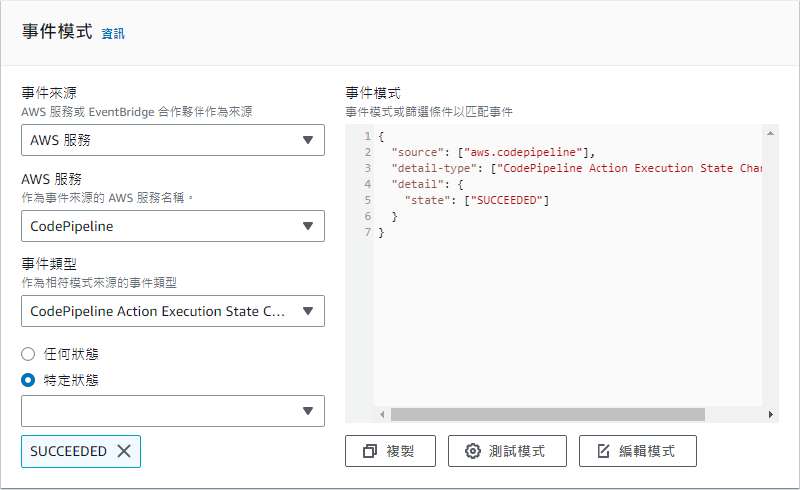The width and height of the screenshot is (800, 490).
Task: Click the horizontal scrollbar right arrow
Action: pos(770,414)
